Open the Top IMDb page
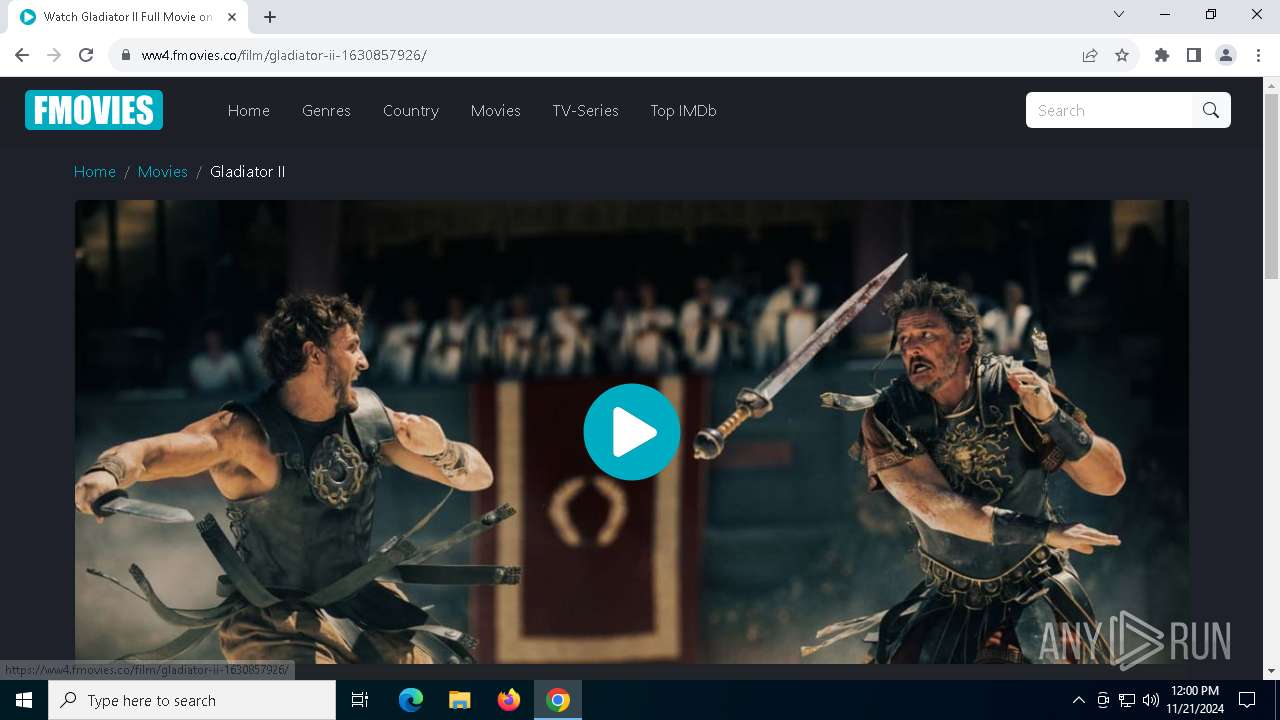 (x=684, y=111)
